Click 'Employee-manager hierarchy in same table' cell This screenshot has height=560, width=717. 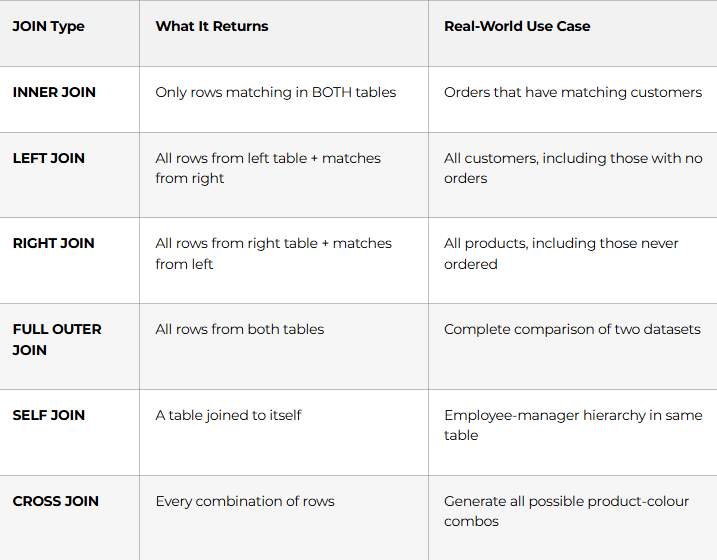573,425
